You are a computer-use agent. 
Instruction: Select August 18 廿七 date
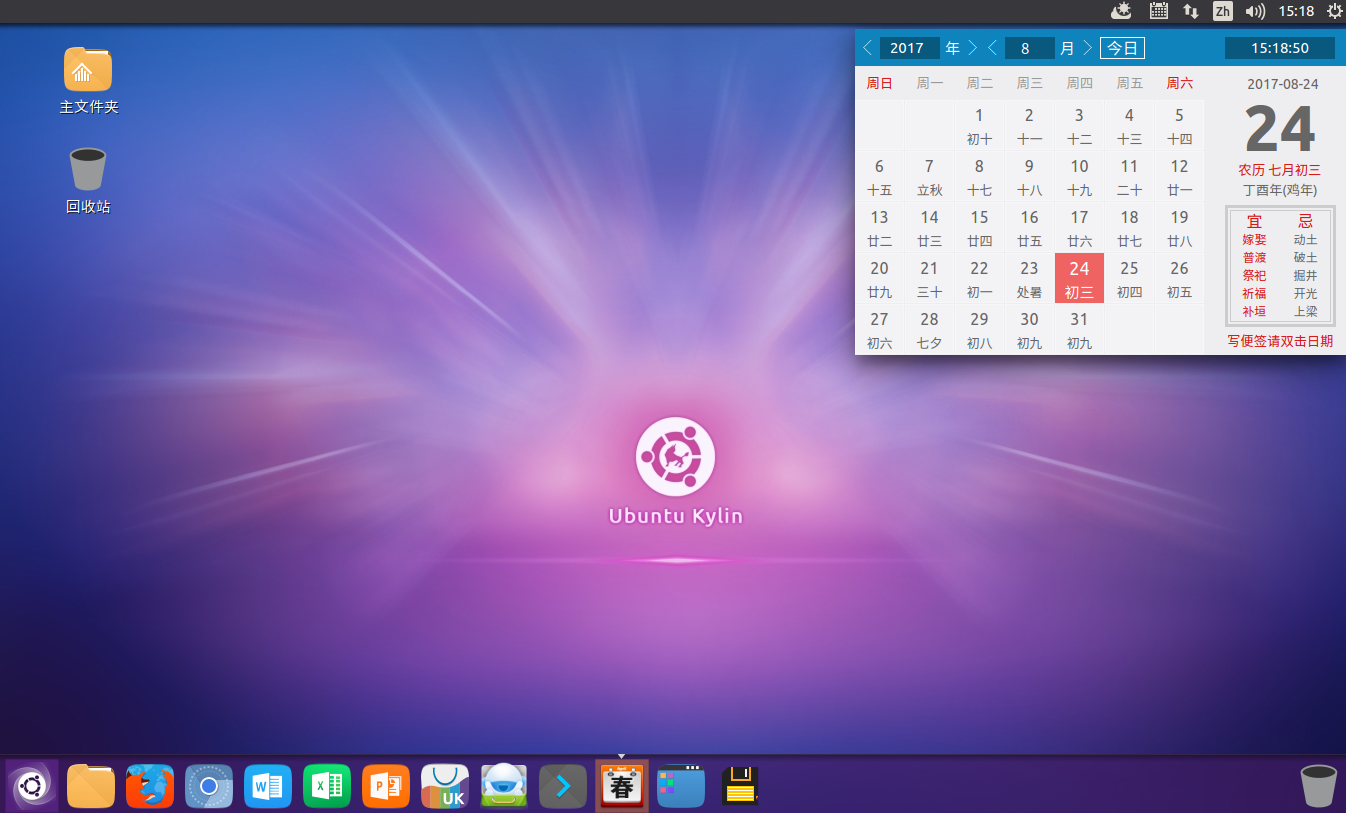tap(1129, 228)
